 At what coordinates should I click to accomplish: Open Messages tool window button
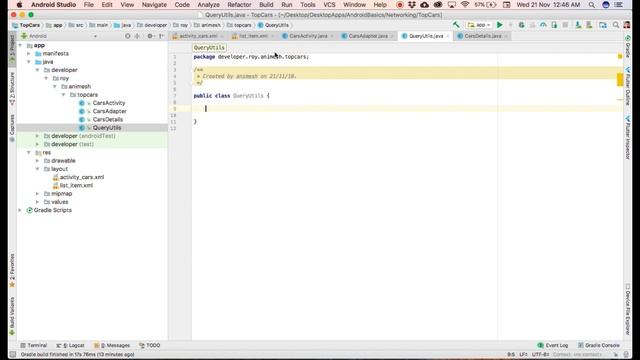point(112,345)
